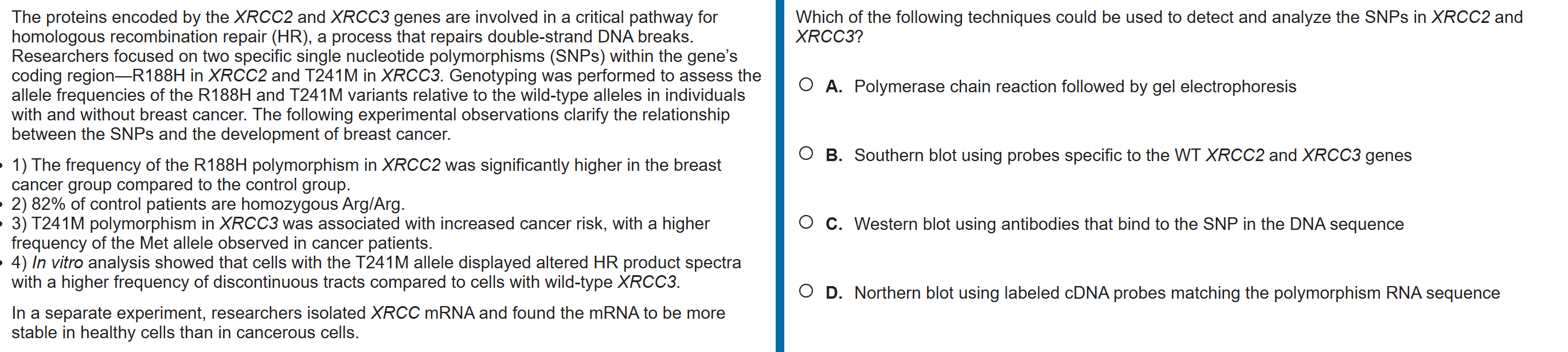Choose the Northern blot answer text
Screen dimensions: 1568x352
point(1176,293)
